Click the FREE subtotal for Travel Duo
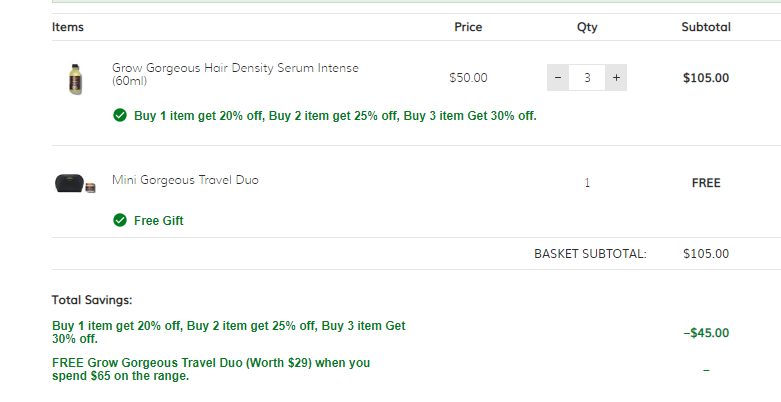 [706, 183]
